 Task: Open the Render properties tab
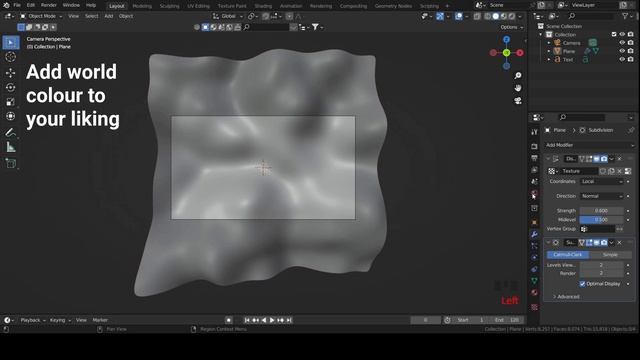[534, 146]
